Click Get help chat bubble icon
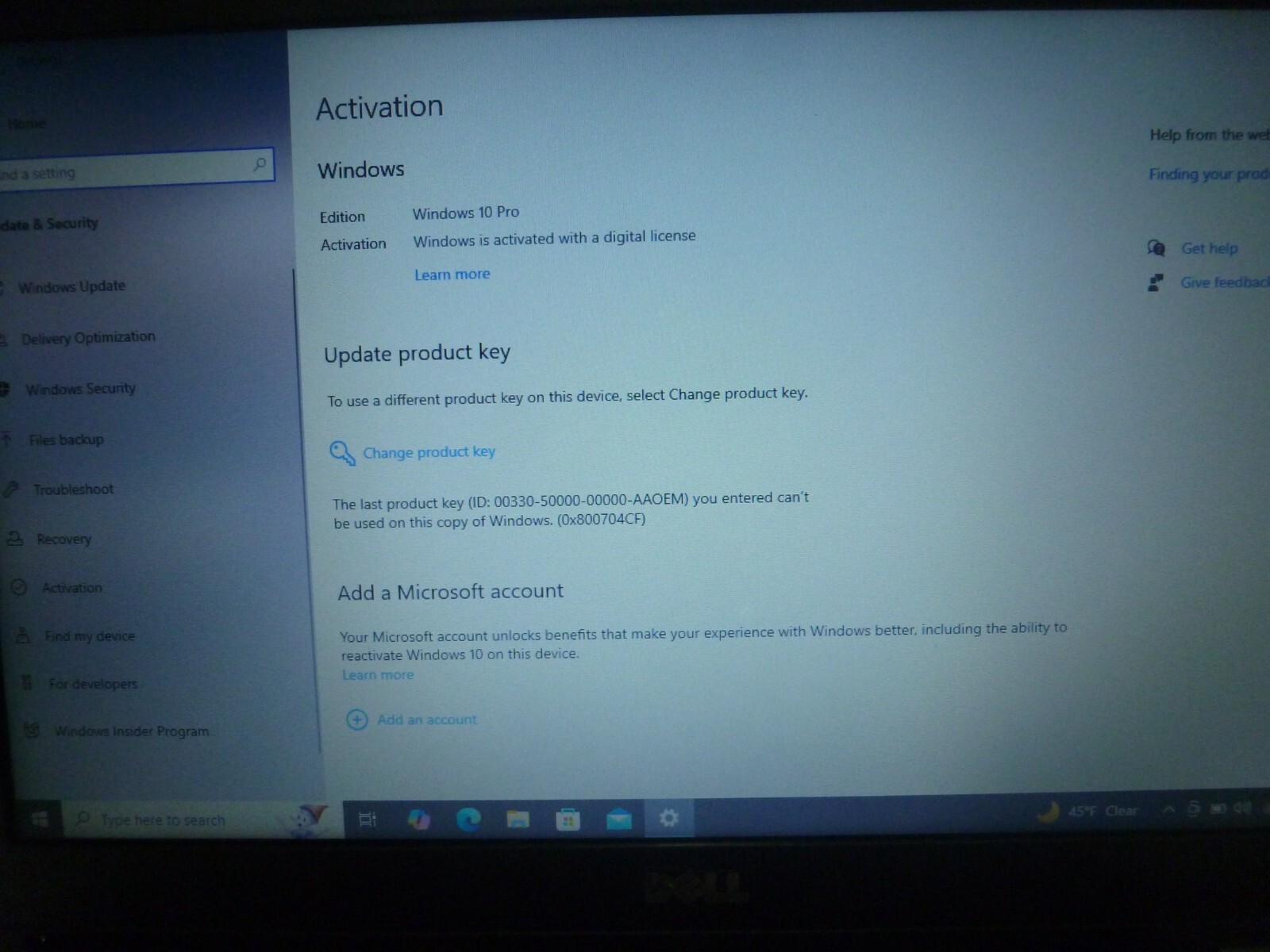The height and width of the screenshot is (952, 1270). click(x=1156, y=248)
